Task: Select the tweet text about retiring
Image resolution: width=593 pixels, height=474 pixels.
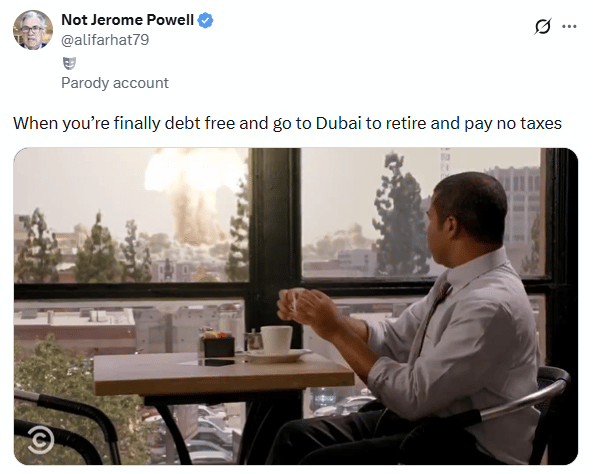Action: pyautogui.click(x=287, y=123)
